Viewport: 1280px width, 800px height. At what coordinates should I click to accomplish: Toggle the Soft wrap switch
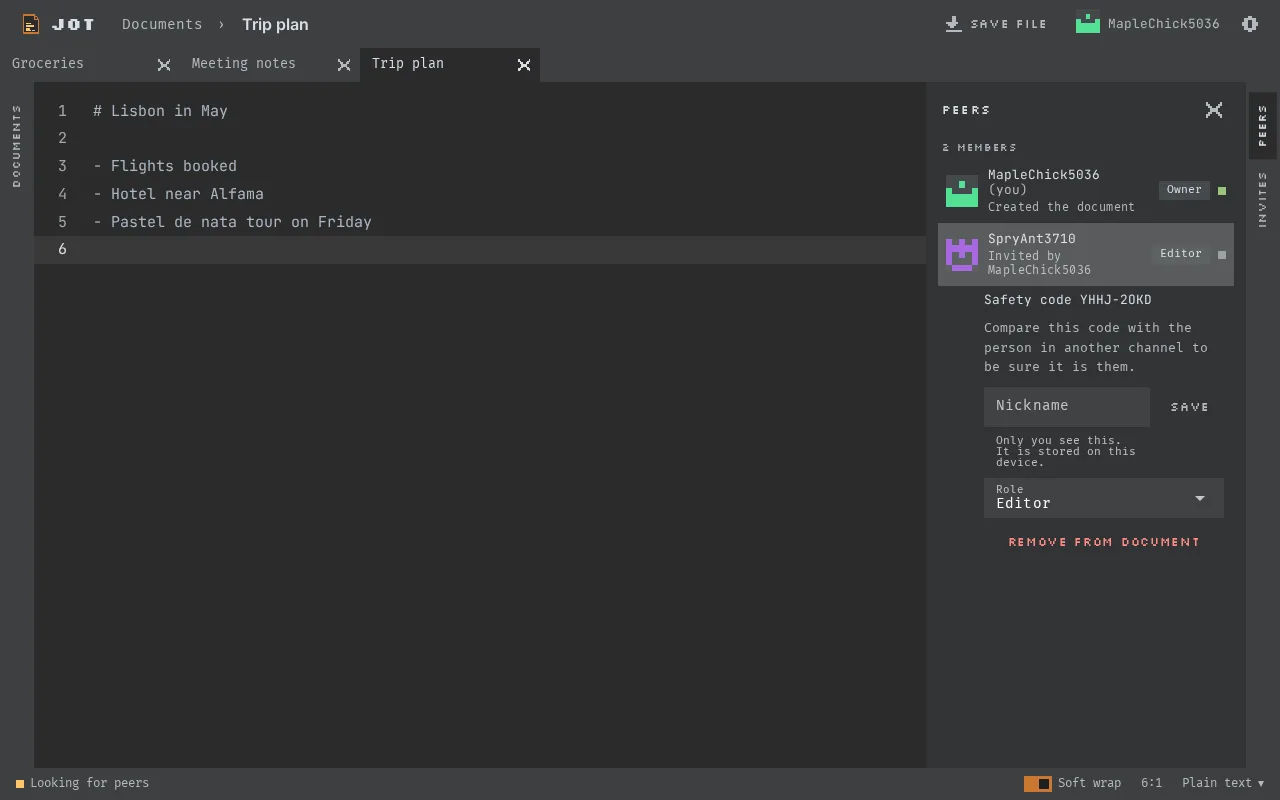[x=1038, y=783]
